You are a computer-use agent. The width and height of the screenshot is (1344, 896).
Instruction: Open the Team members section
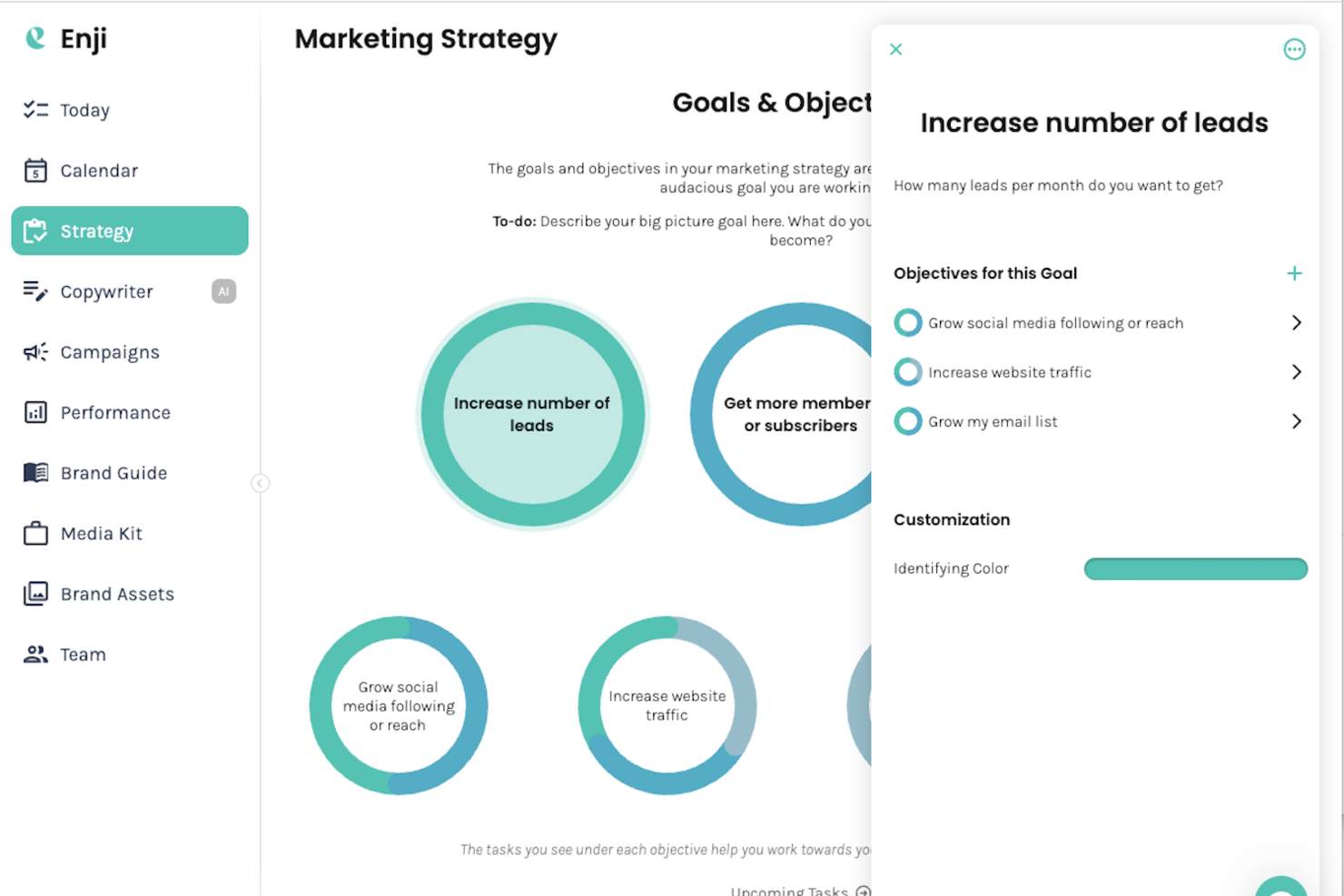pos(82,654)
